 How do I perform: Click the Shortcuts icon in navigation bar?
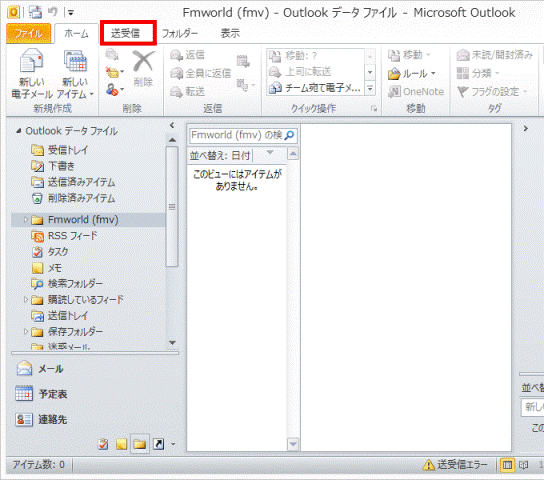pyautogui.click(x=159, y=444)
